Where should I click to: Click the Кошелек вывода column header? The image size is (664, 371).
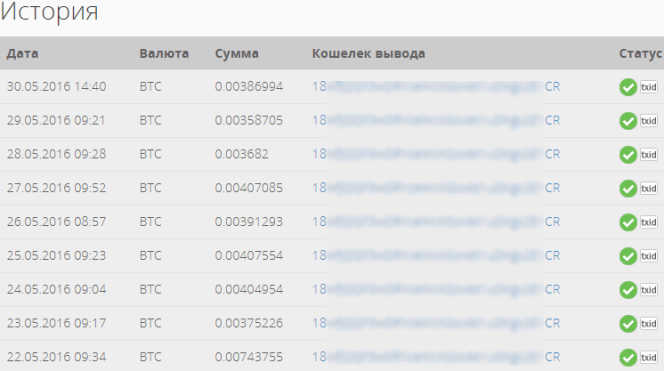[369, 54]
